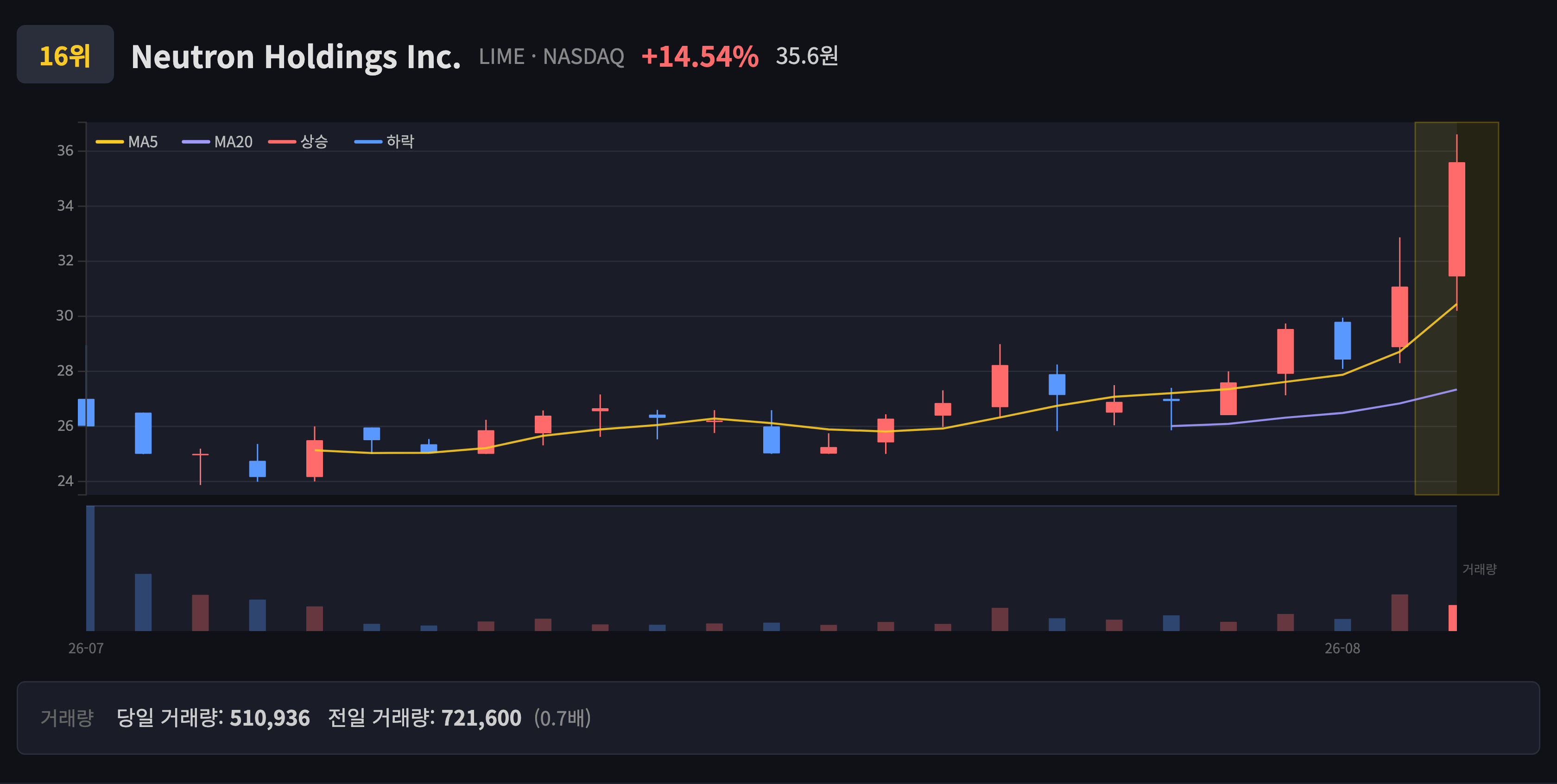The image size is (1557, 784).
Task: Click the MA20 purple line swatch
Action: (196, 142)
